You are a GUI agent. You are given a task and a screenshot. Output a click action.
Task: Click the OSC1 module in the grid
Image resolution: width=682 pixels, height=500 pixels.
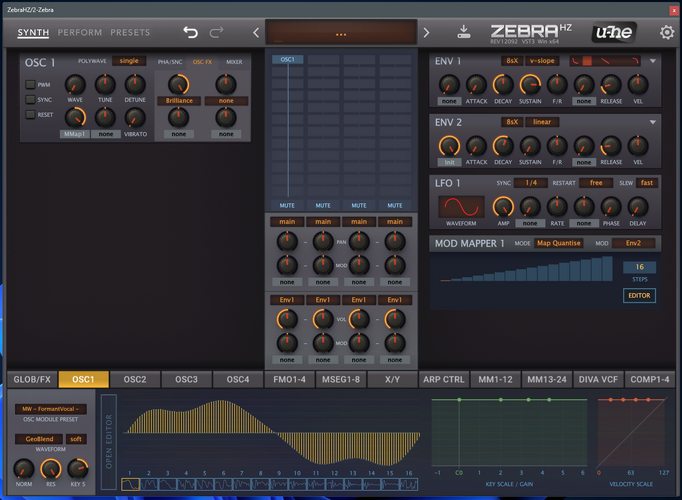[287, 60]
